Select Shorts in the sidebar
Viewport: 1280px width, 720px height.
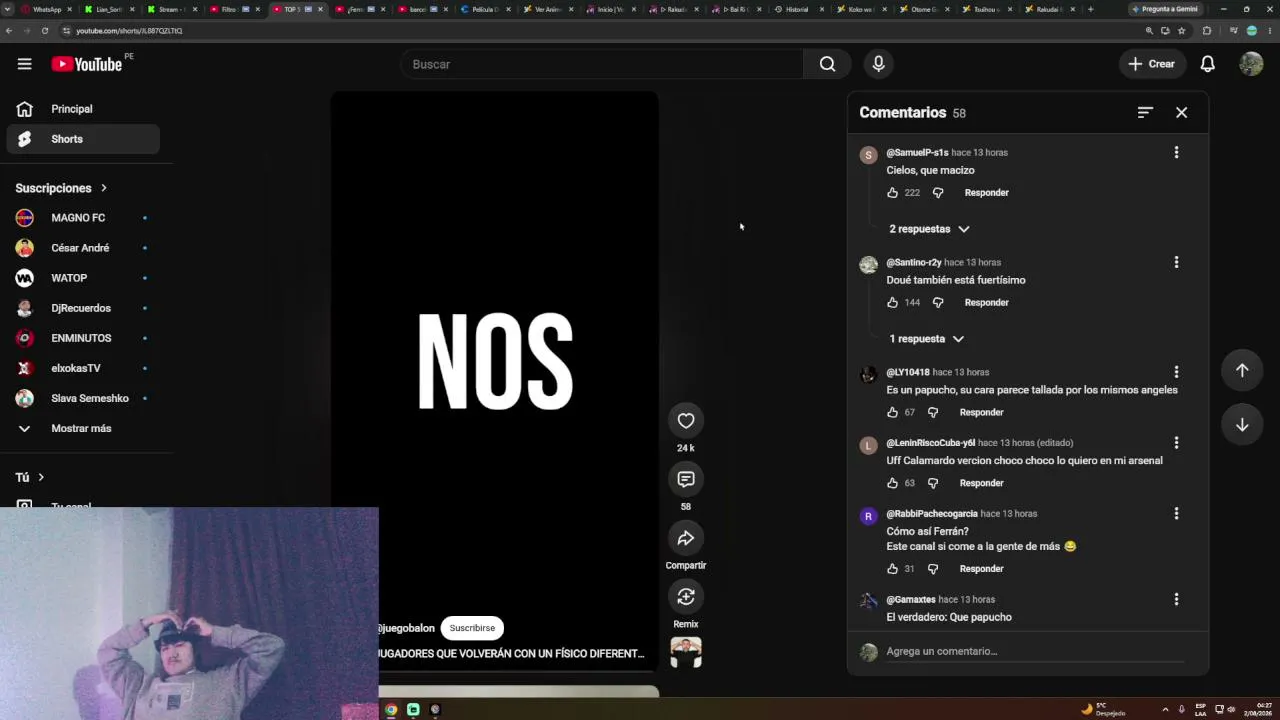coord(83,139)
